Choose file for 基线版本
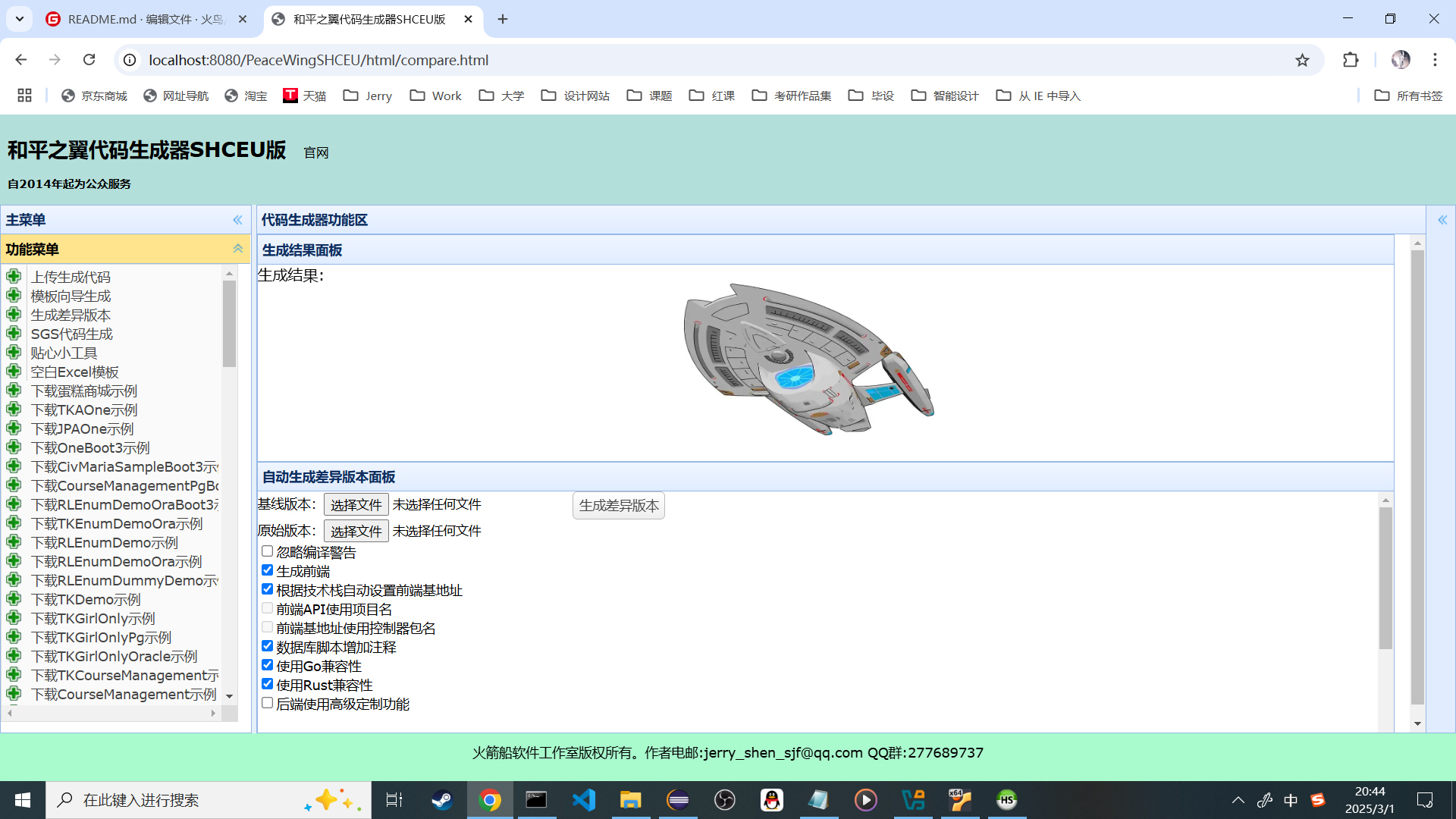Screen dimensions: 1456x819 (x=356, y=505)
